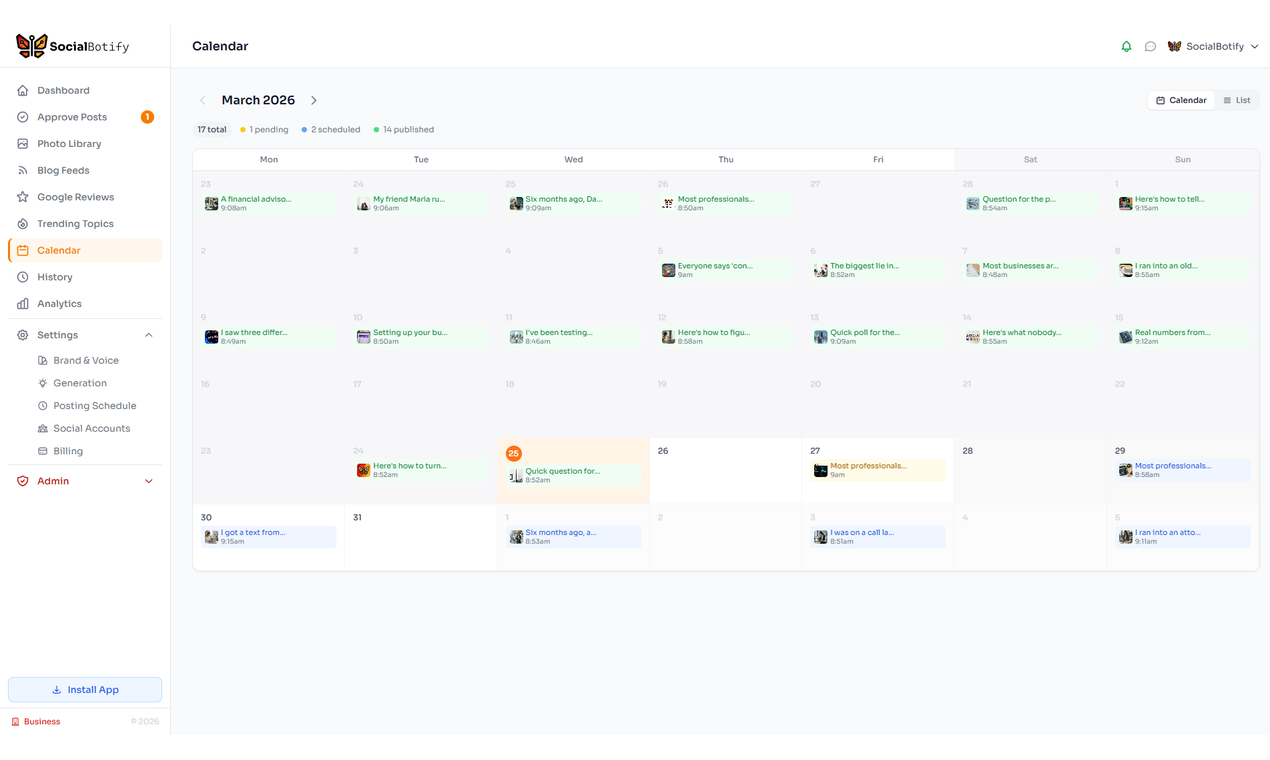The height and width of the screenshot is (760, 1270).
Task: Open the Photo Library
Action: click(70, 143)
